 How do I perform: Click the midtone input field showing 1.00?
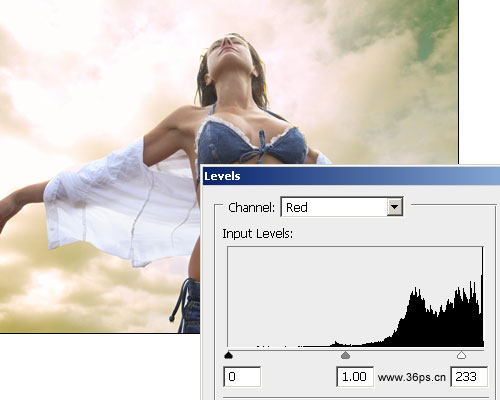[355, 377]
